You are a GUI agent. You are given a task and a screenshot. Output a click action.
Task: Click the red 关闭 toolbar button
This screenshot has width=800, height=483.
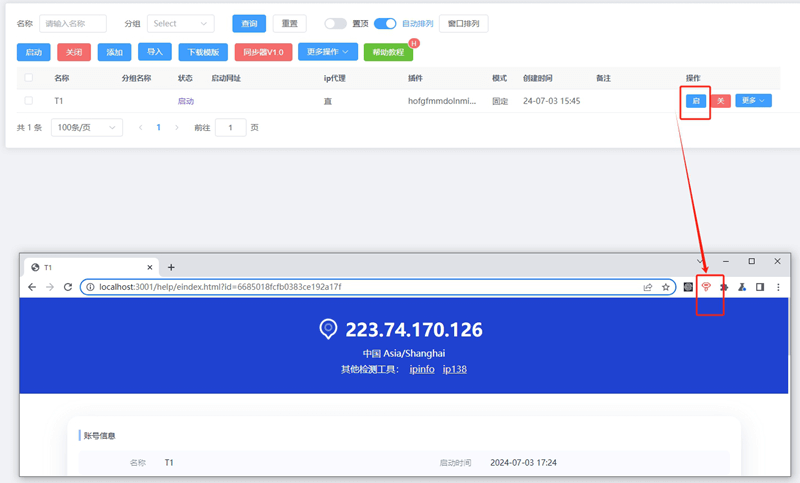tap(74, 52)
